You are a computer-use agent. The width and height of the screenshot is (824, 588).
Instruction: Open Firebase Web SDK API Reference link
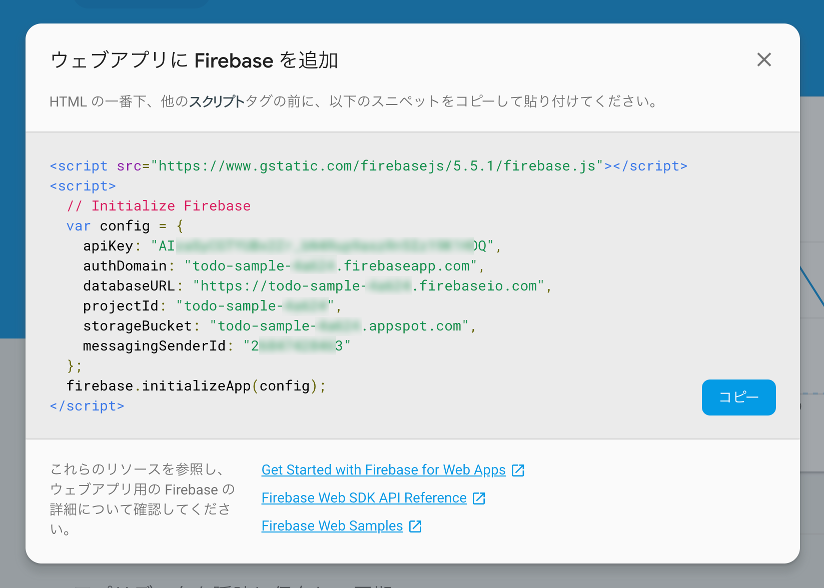pyautogui.click(x=364, y=498)
